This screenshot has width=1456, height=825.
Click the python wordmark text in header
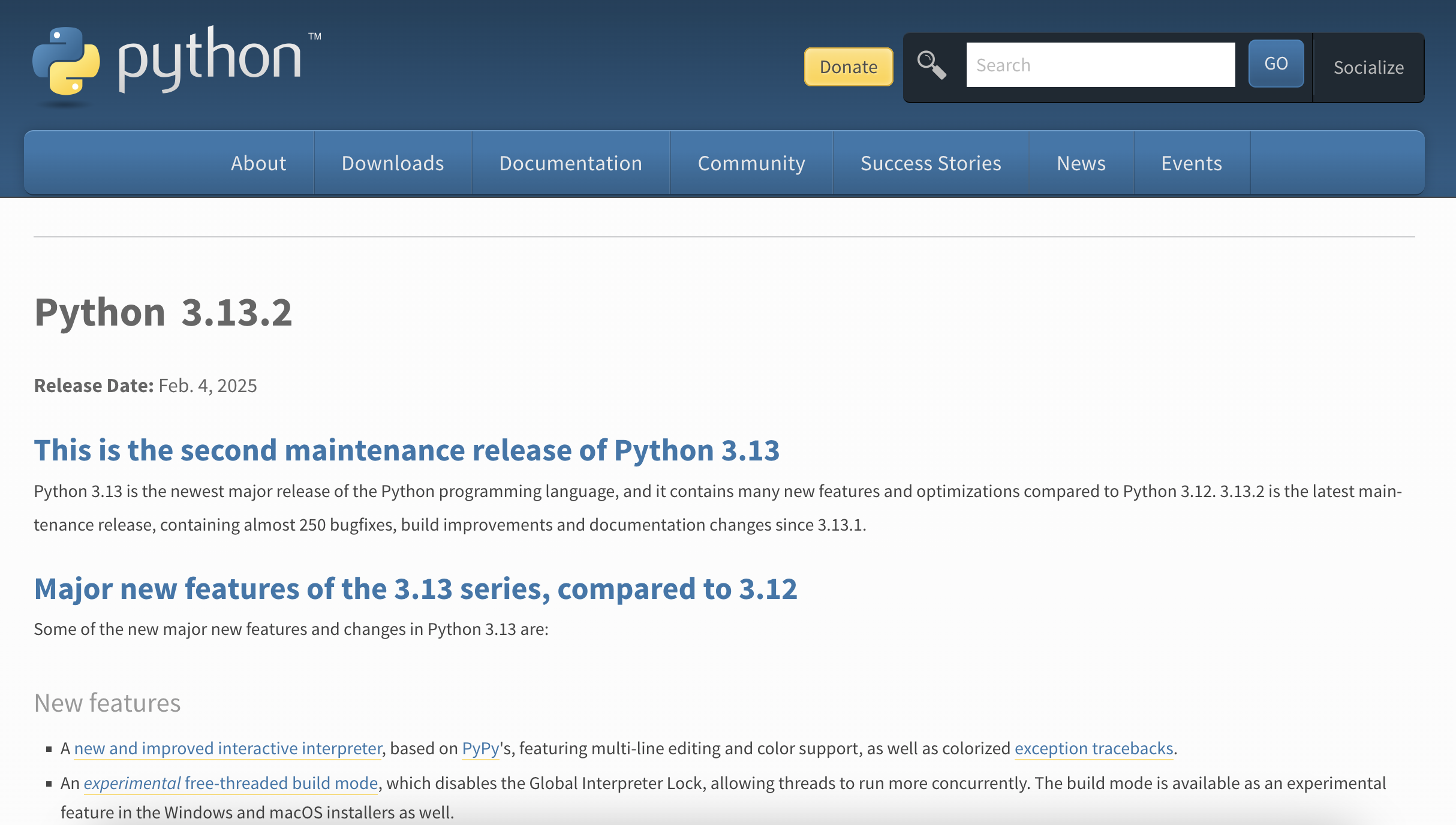pos(210,59)
